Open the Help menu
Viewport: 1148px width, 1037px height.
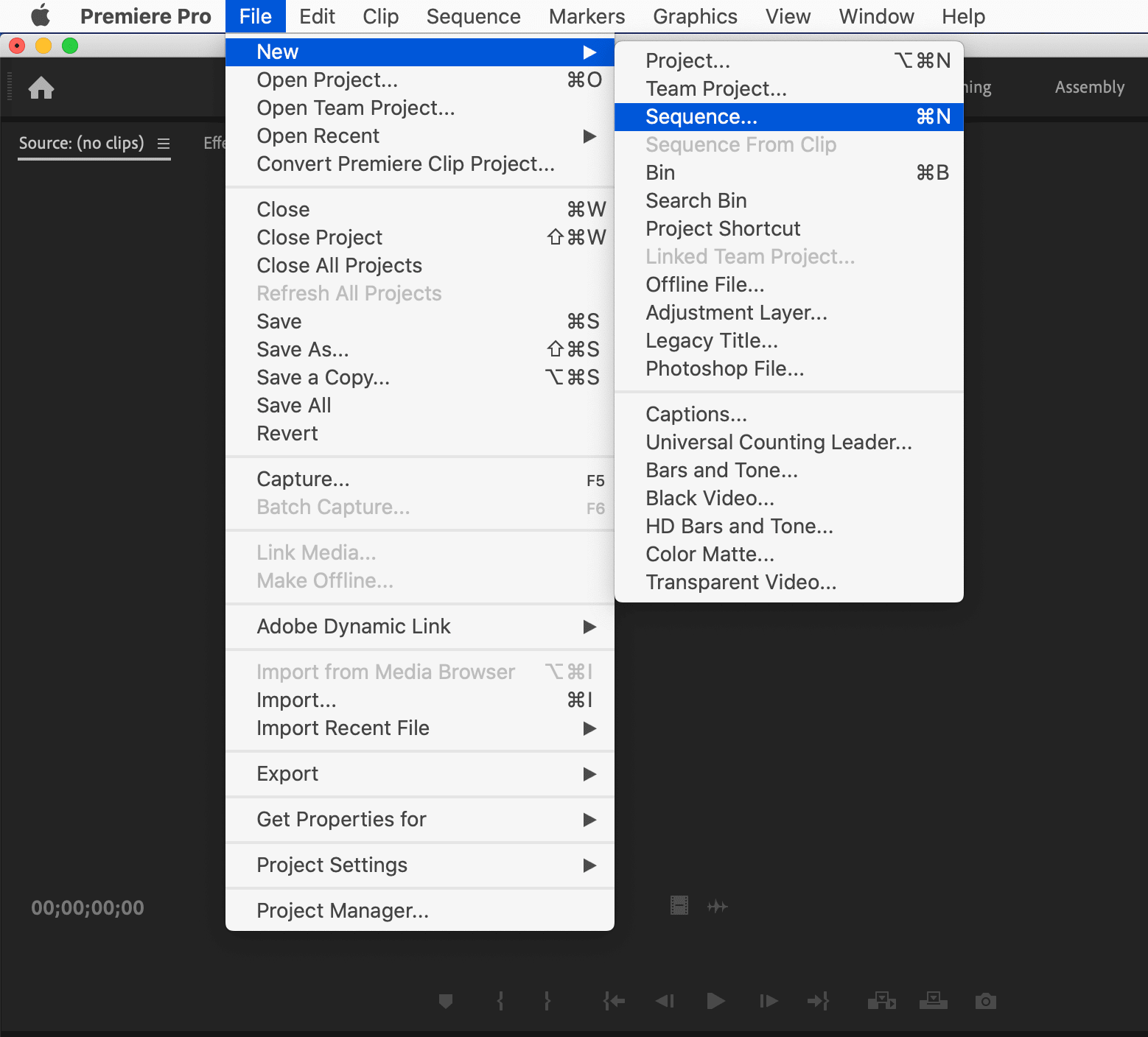[x=964, y=16]
